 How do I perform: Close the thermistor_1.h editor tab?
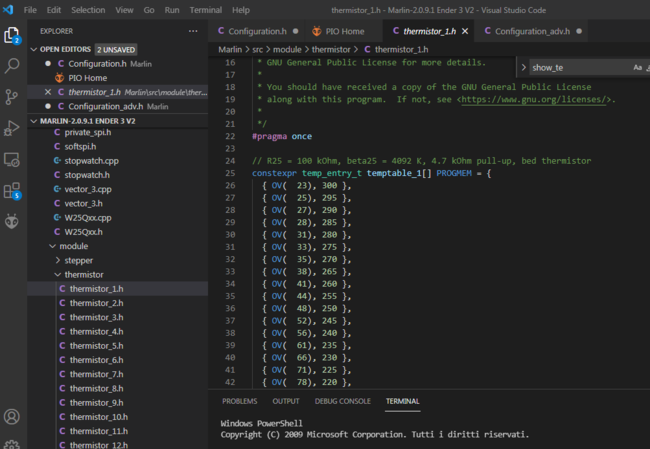click(x=464, y=31)
